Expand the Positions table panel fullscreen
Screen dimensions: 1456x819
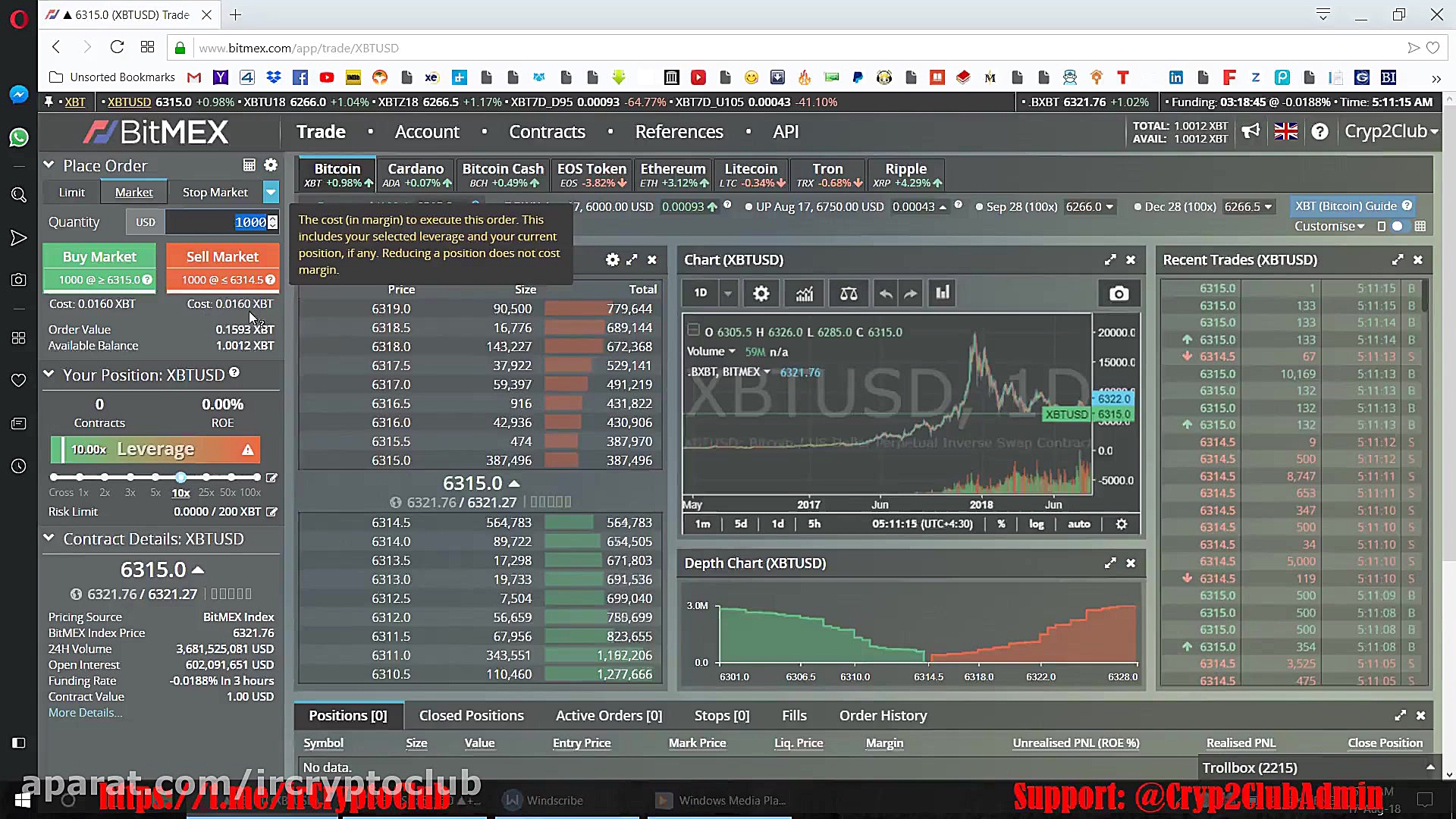[1400, 716]
